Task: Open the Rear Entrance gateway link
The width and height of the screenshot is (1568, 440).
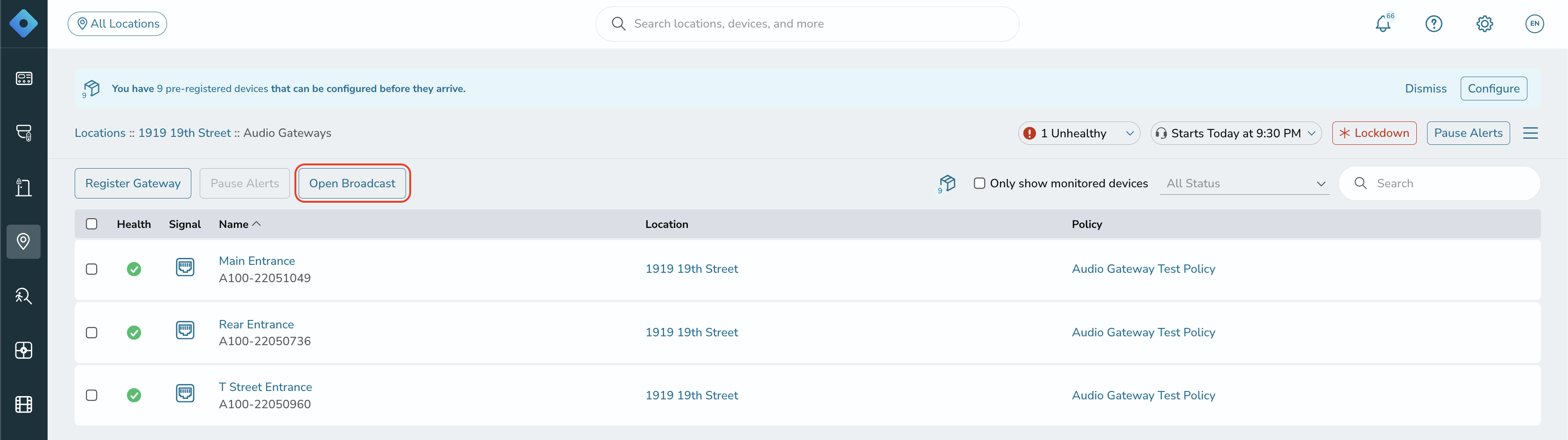Action: 256,324
